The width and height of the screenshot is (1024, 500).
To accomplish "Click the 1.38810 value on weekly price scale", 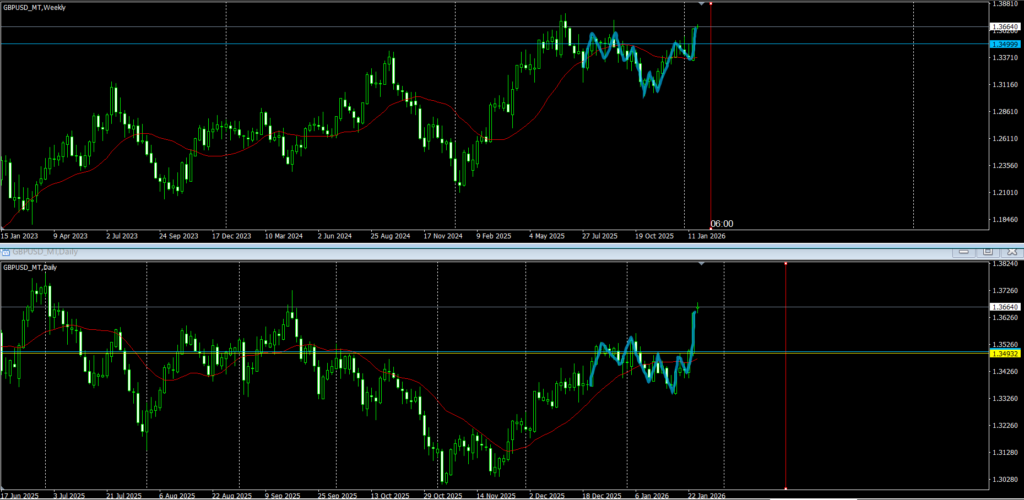I will pos(1002,5).
